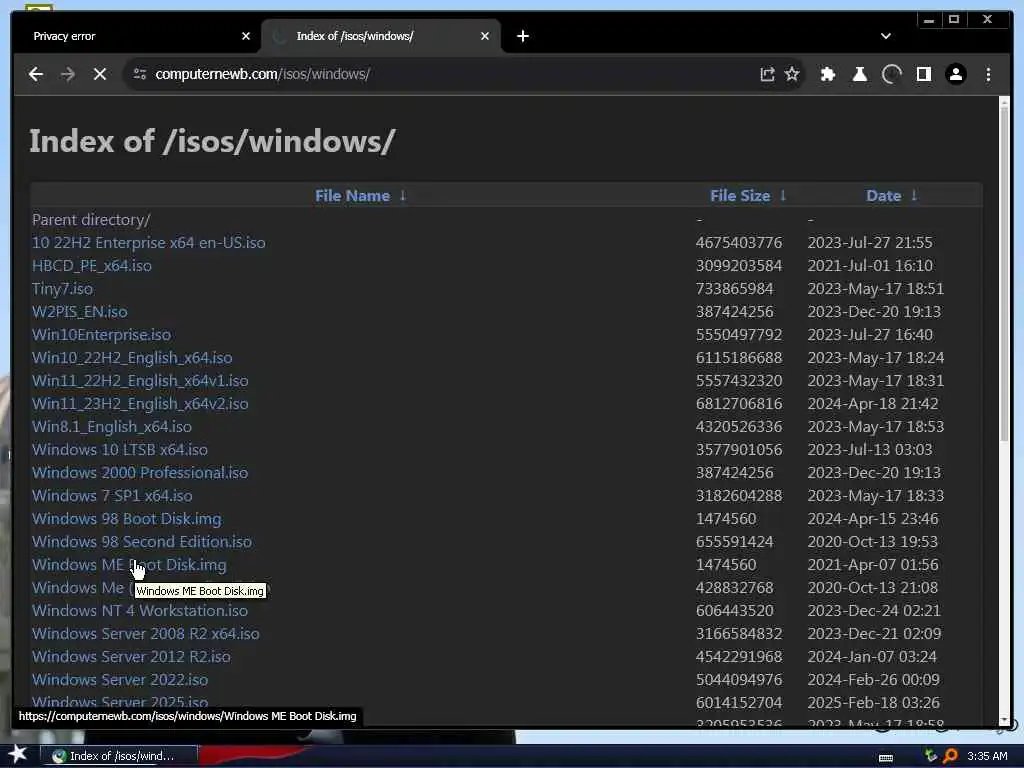Open HBCD_PE_x64.iso link
This screenshot has width=1024, height=768.
tap(92, 266)
